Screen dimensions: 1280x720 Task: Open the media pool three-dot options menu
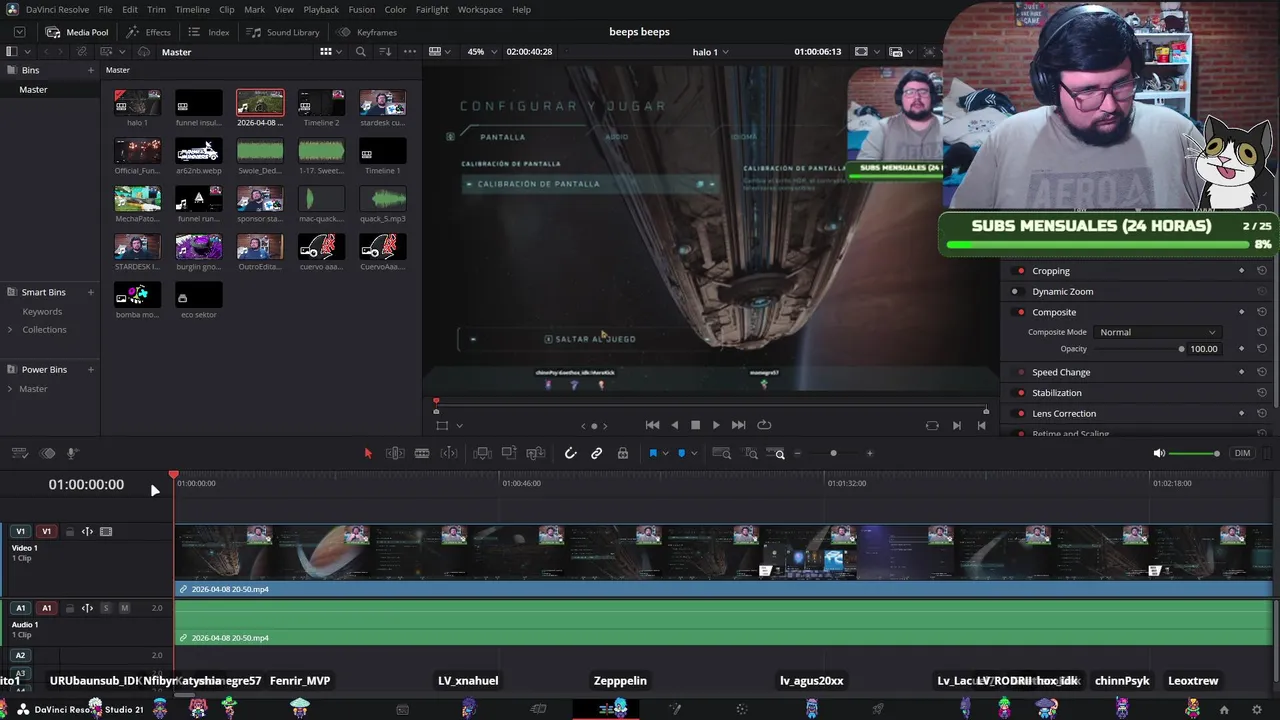click(410, 52)
